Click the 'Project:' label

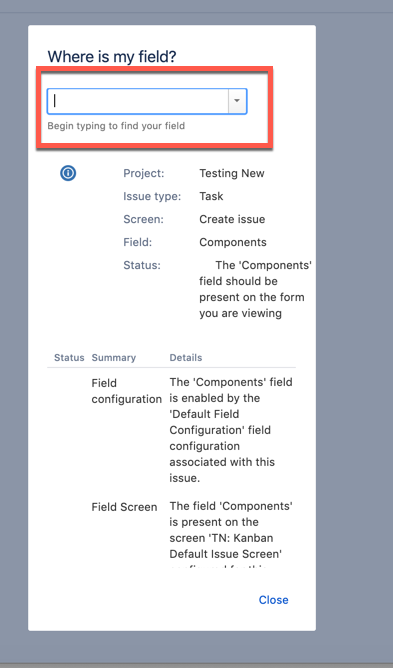(144, 173)
